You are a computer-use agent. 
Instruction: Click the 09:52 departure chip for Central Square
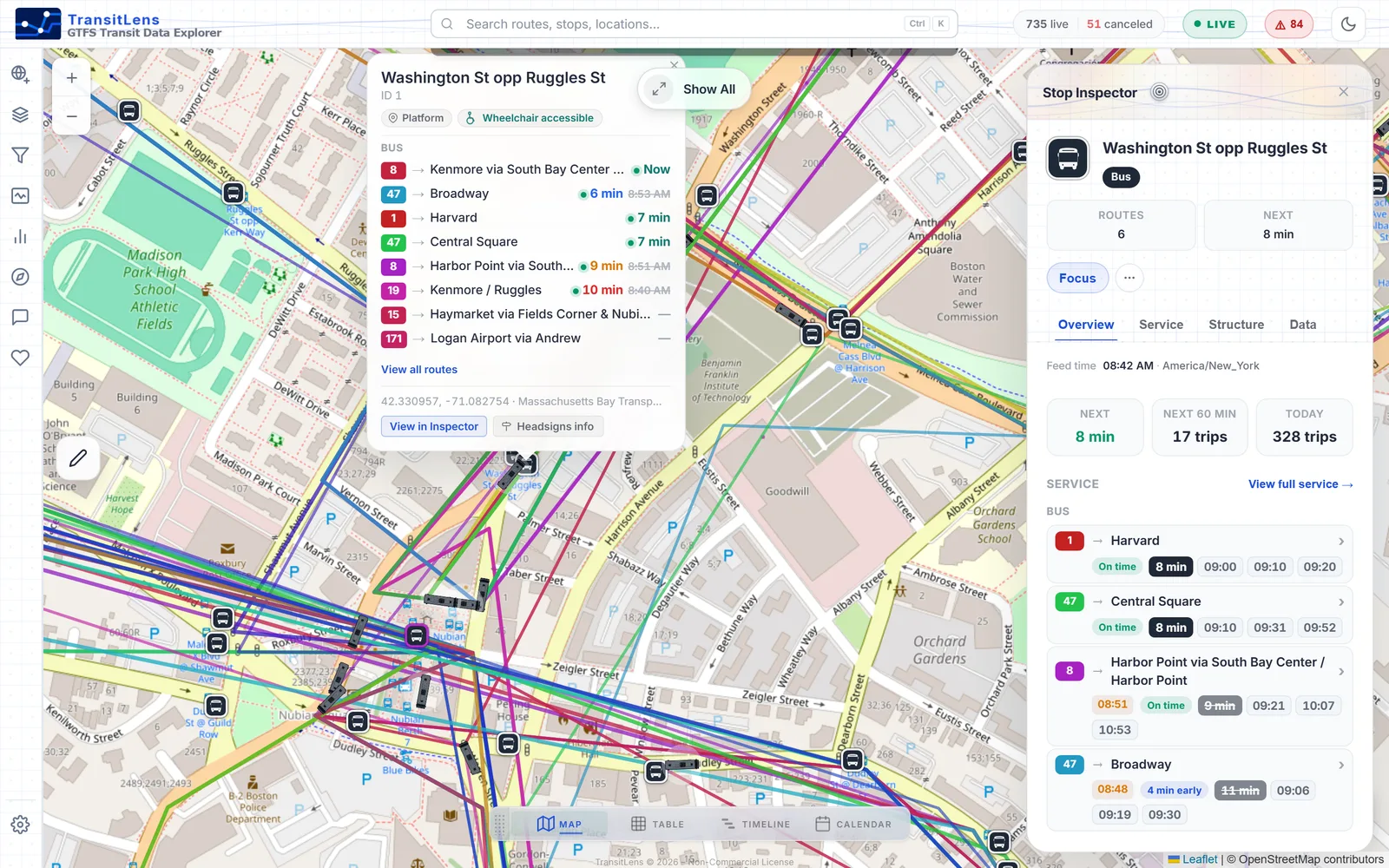(1320, 628)
